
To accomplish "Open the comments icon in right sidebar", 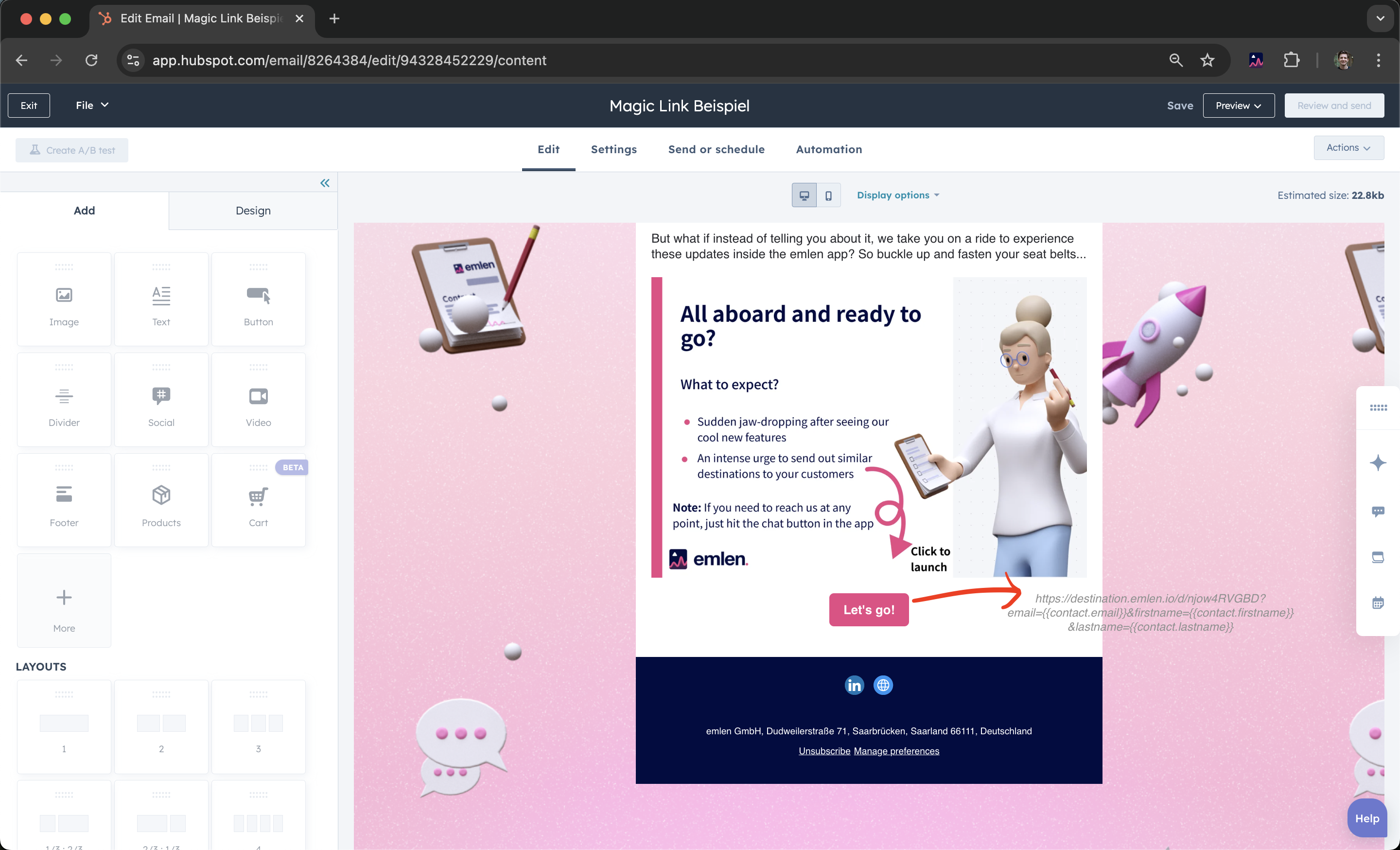I will coord(1378,512).
